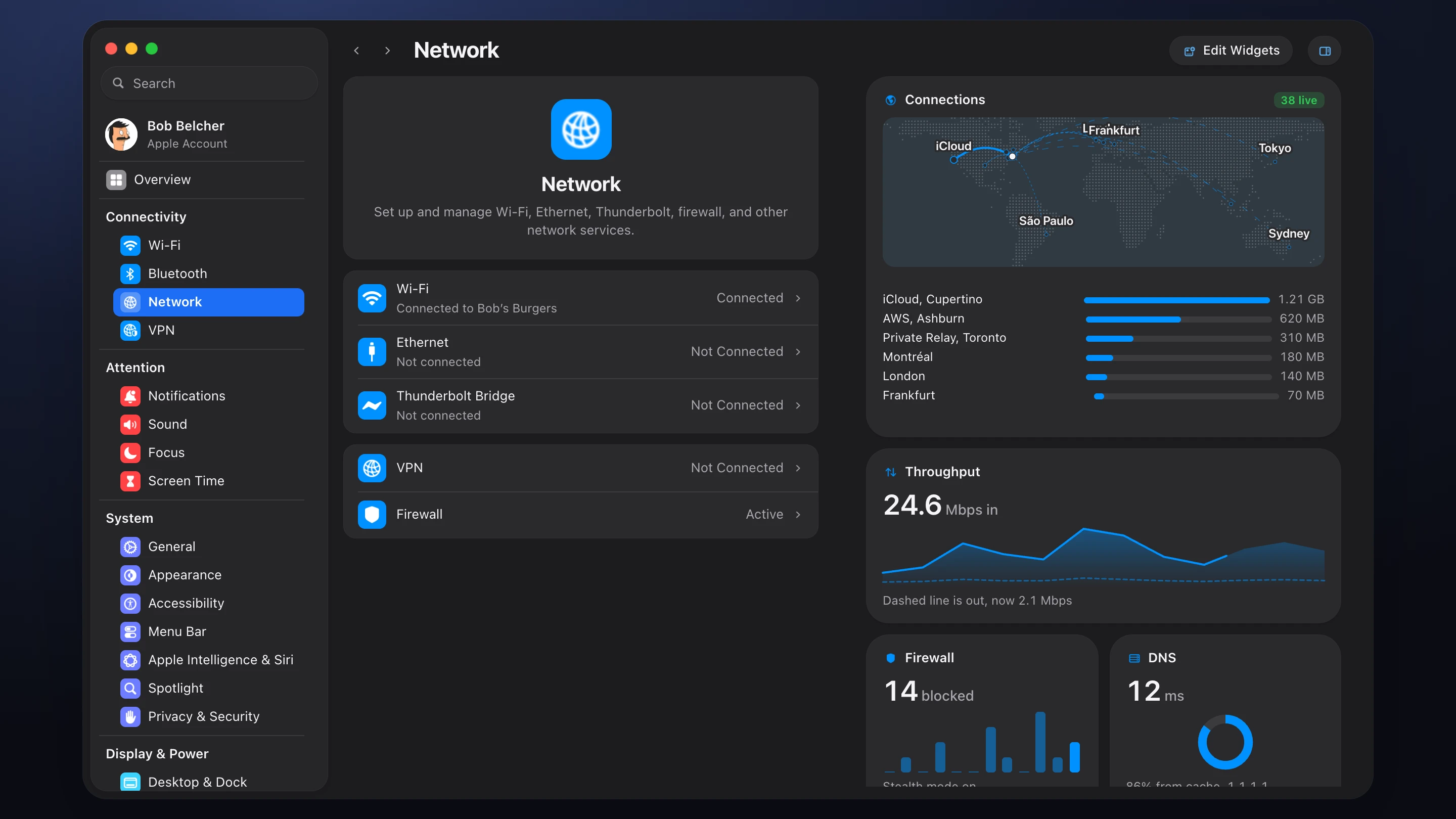1456x819 pixels.
Task: Expand VPN row chevron in main list
Action: click(798, 468)
